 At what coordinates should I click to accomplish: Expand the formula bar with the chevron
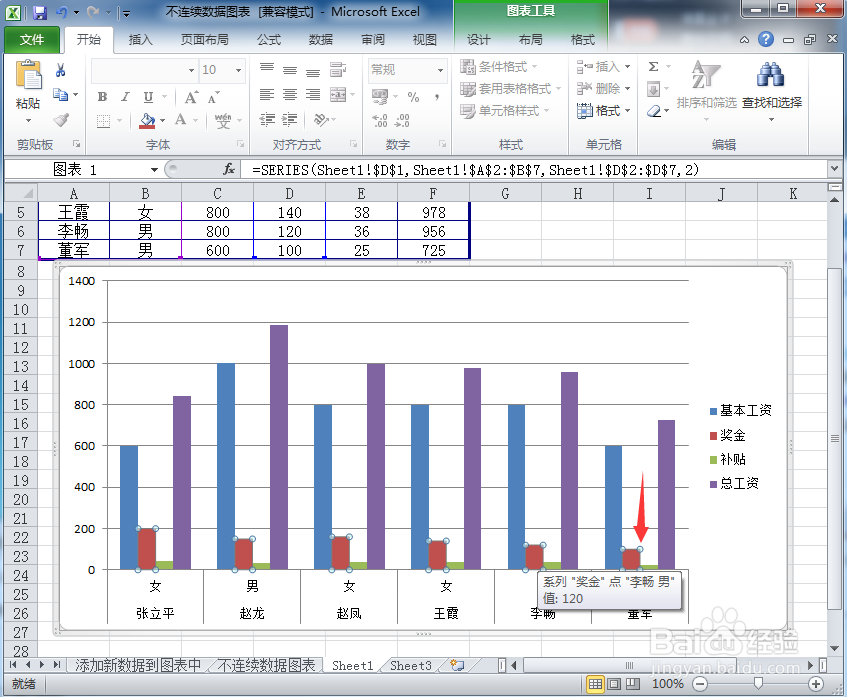[x=835, y=169]
